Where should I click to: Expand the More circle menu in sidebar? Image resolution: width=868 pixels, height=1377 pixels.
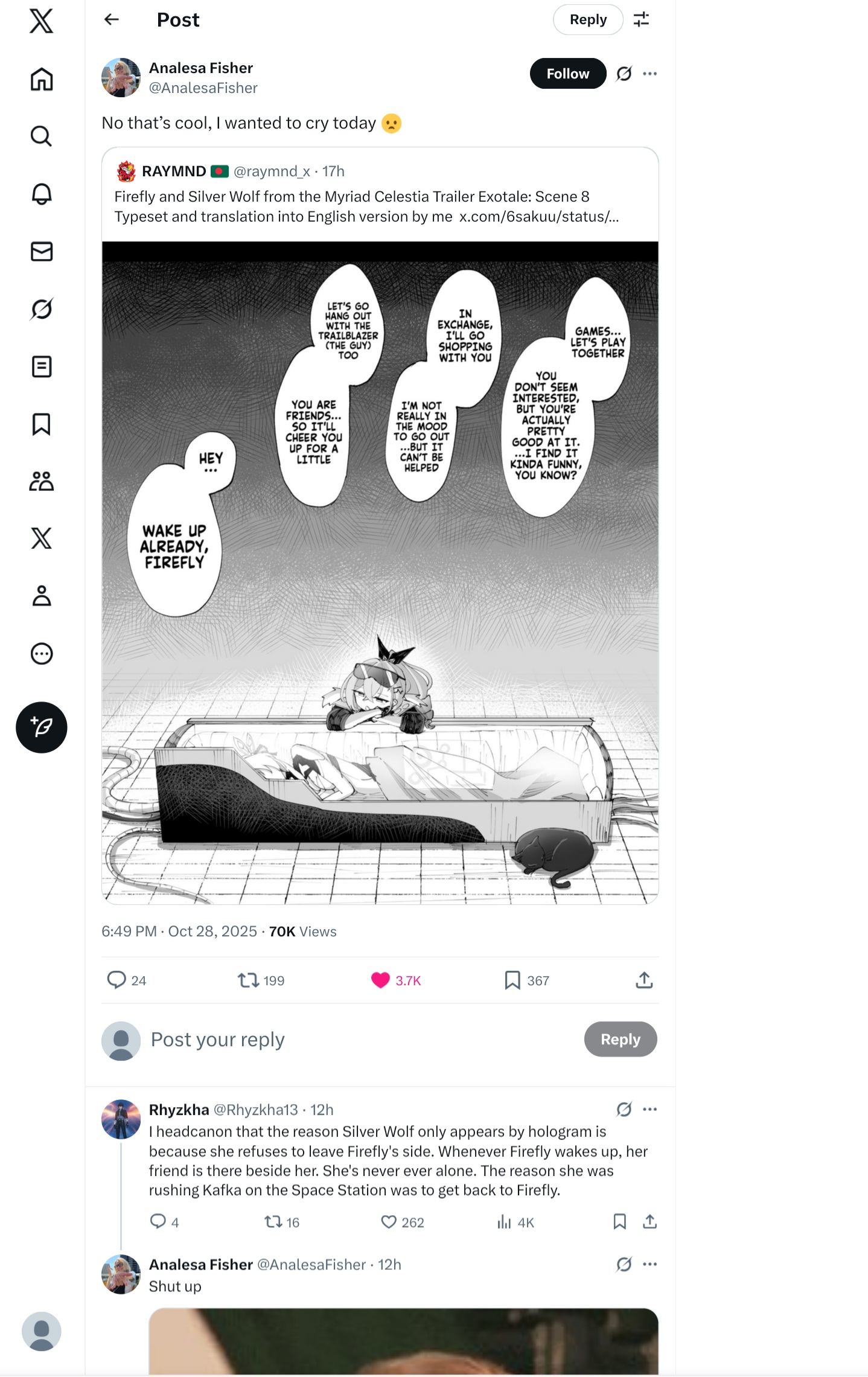coord(42,654)
